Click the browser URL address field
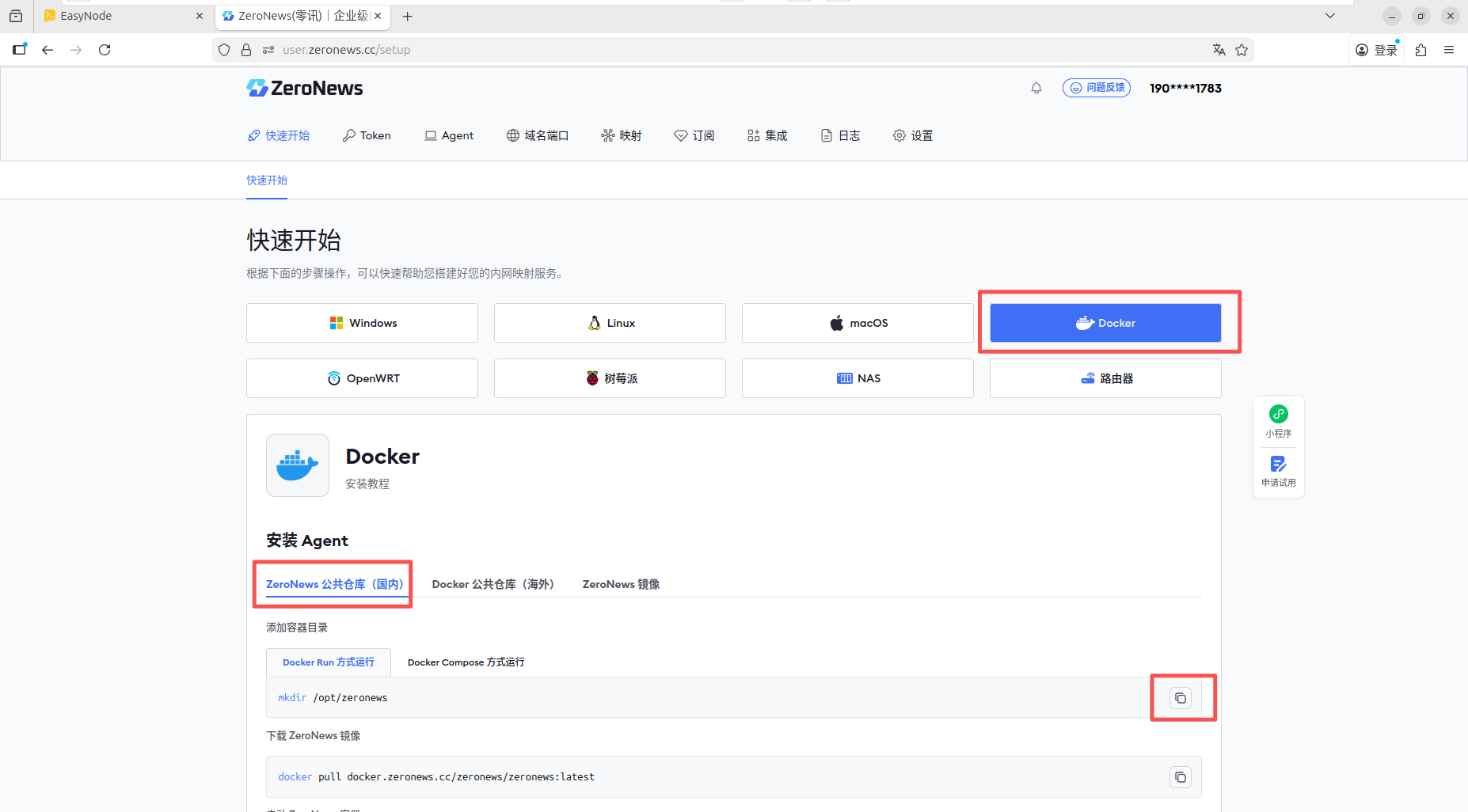Viewport: 1468px width, 812px height. coord(713,50)
